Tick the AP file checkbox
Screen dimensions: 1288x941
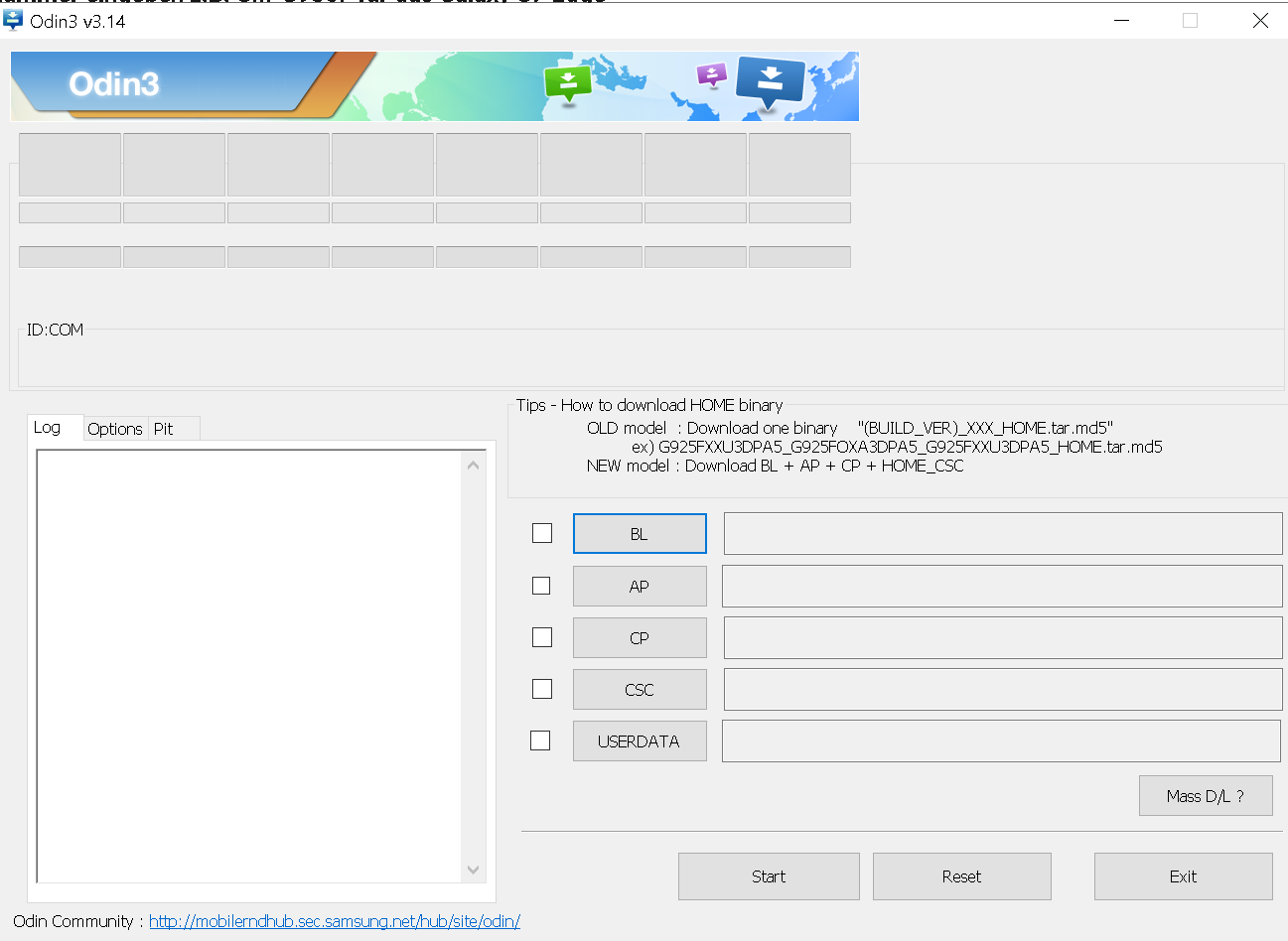coord(541,586)
